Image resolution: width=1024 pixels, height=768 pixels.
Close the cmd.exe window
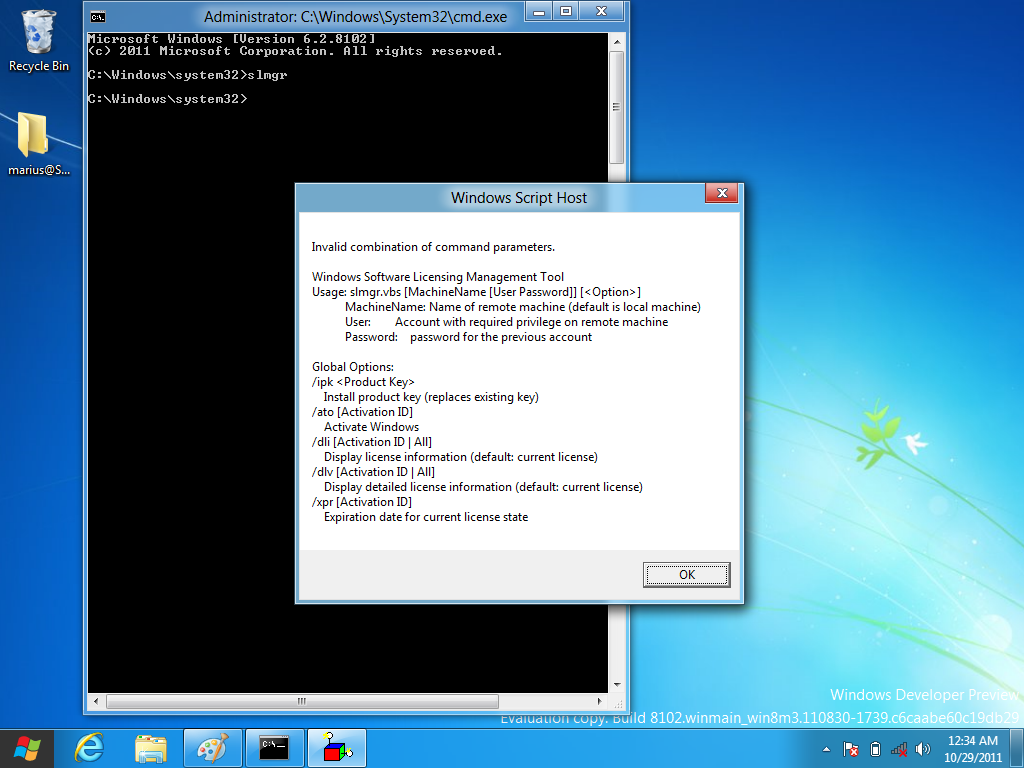601,11
